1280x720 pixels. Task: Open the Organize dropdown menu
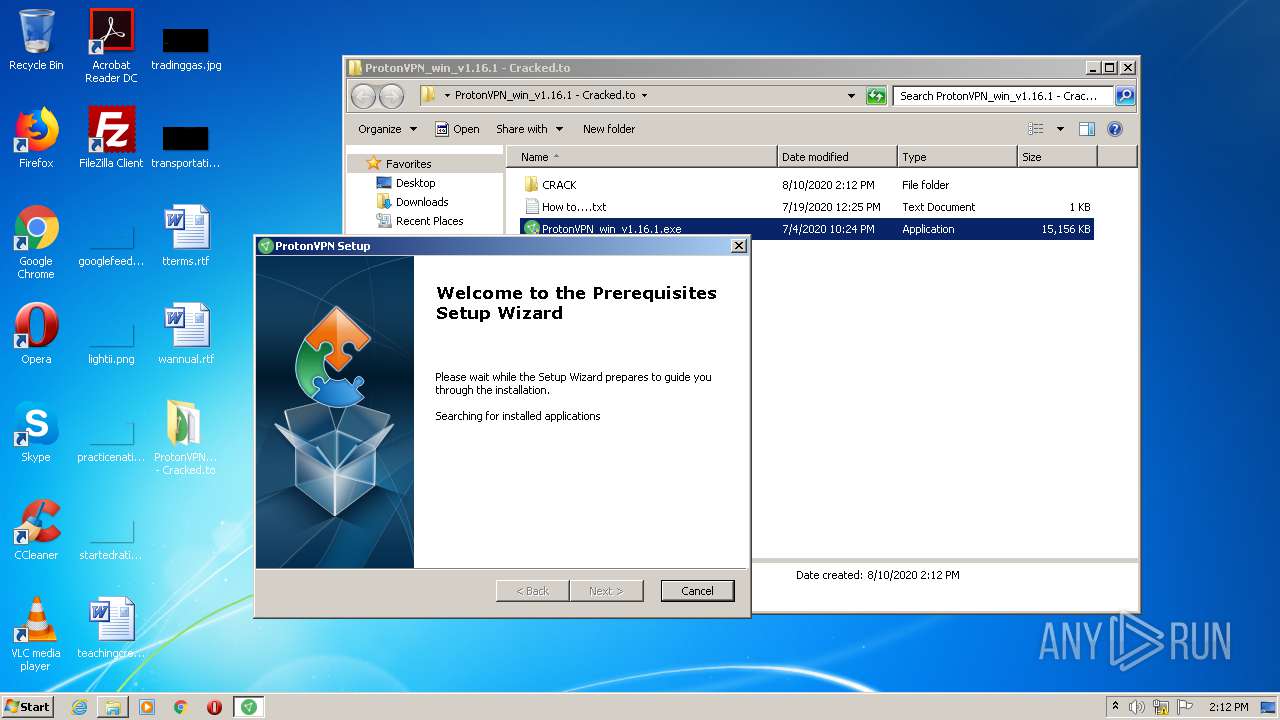[x=387, y=129]
